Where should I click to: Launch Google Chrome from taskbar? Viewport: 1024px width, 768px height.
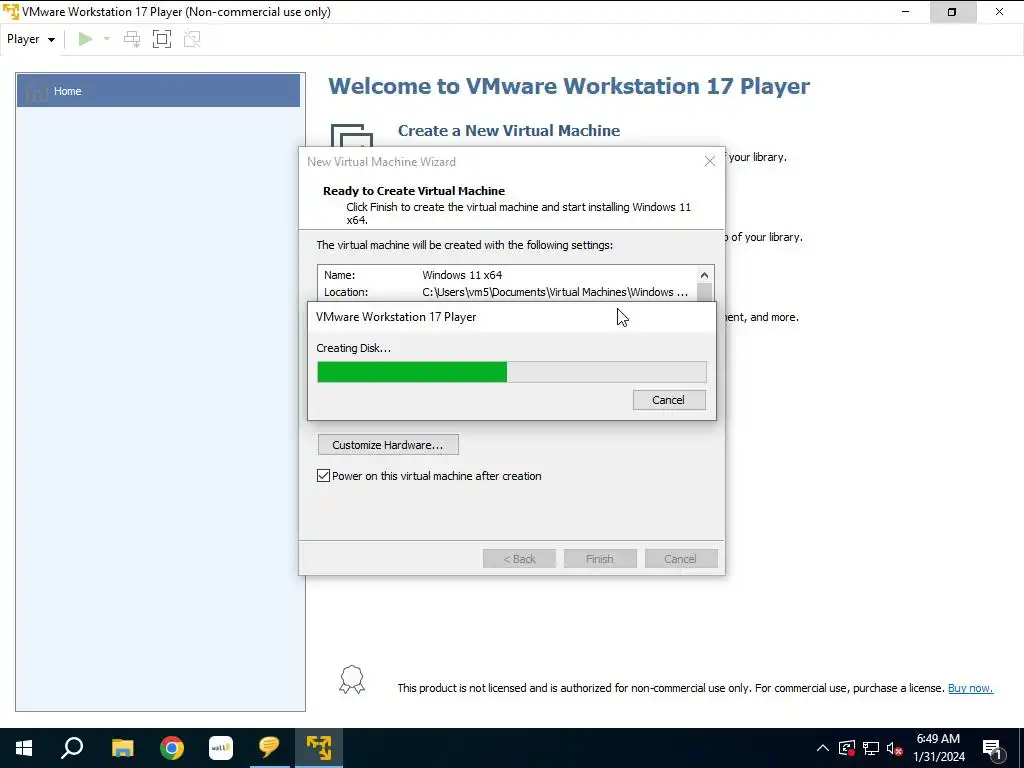point(172,748)
